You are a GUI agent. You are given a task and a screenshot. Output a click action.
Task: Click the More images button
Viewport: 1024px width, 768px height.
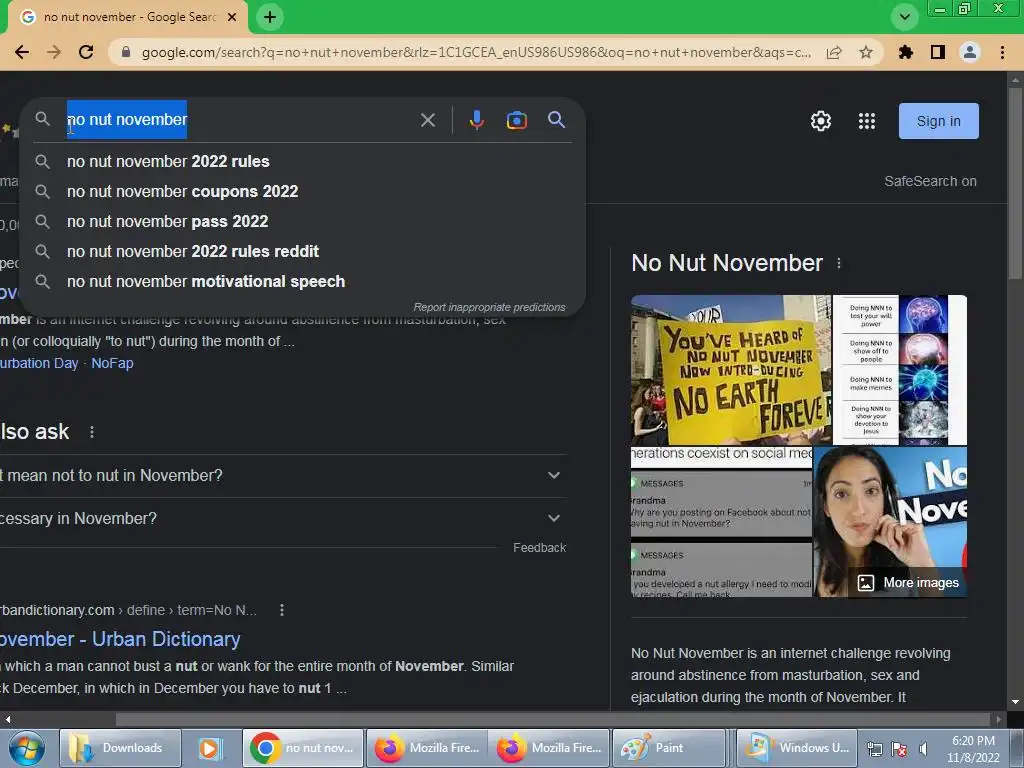[908, 583]
